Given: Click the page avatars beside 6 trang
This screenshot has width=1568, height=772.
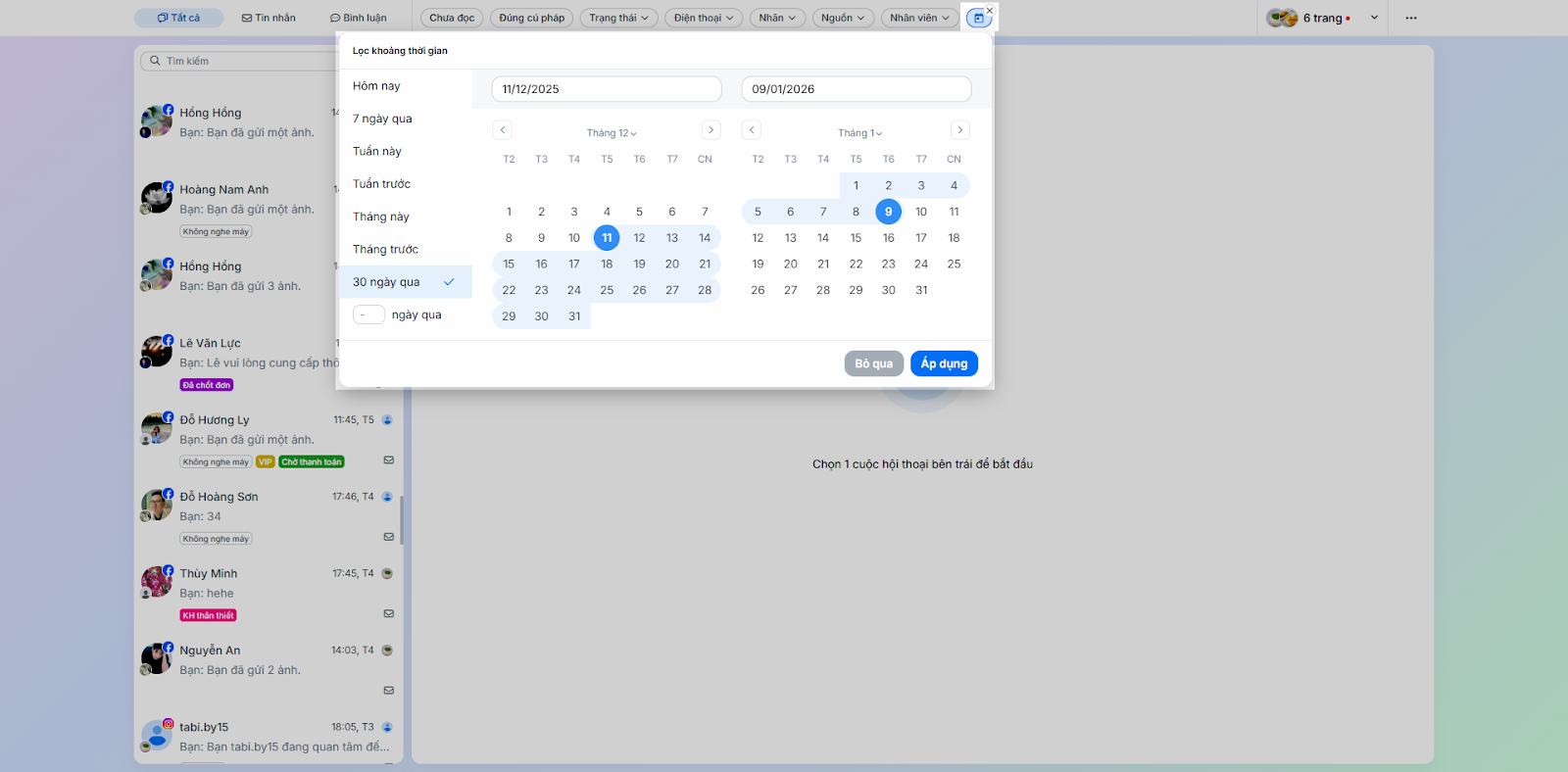Looking at the screenshot, I should 1282,18.
